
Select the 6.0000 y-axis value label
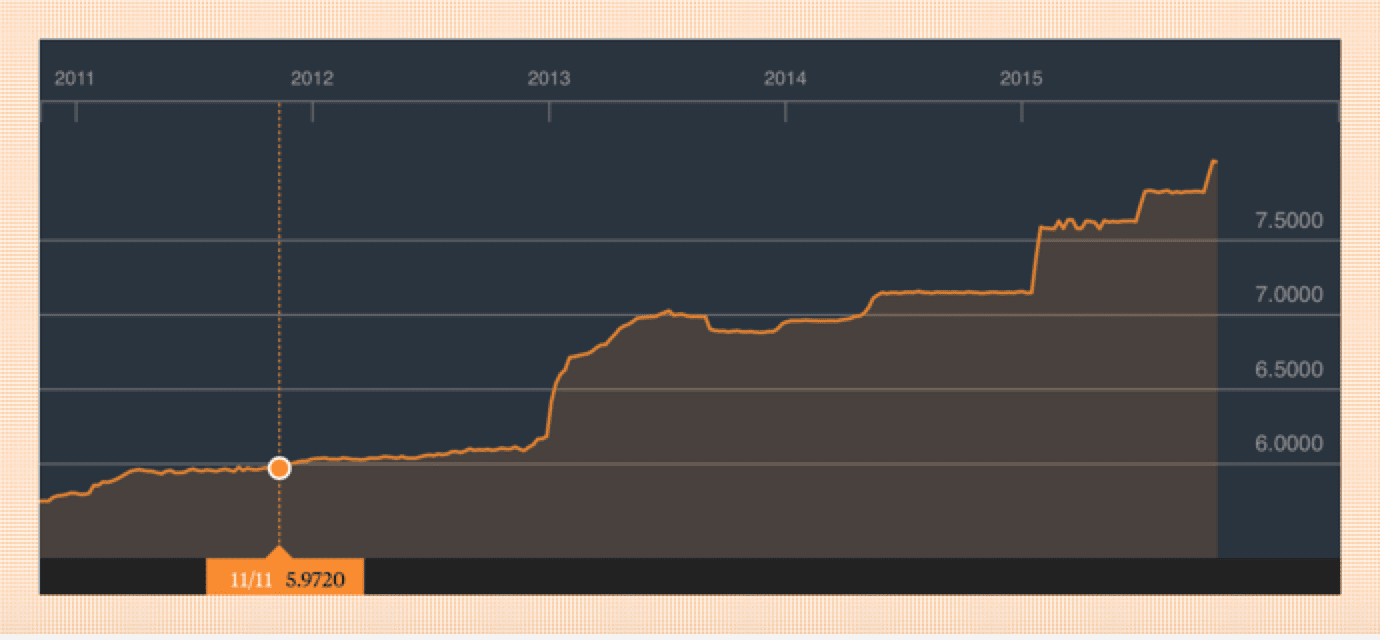(x=1288, y=444)
